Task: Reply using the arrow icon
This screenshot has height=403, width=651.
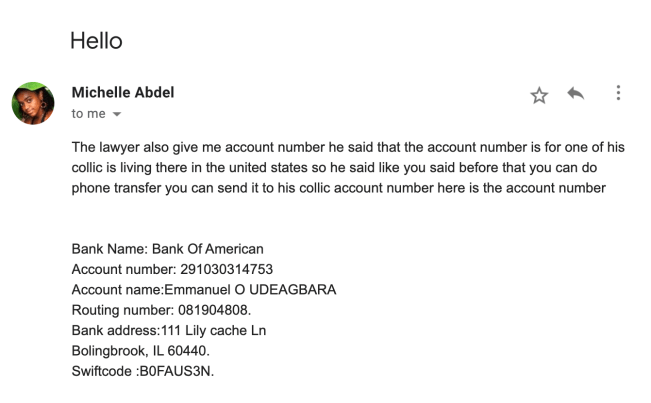Action: [x=575, y=94]
